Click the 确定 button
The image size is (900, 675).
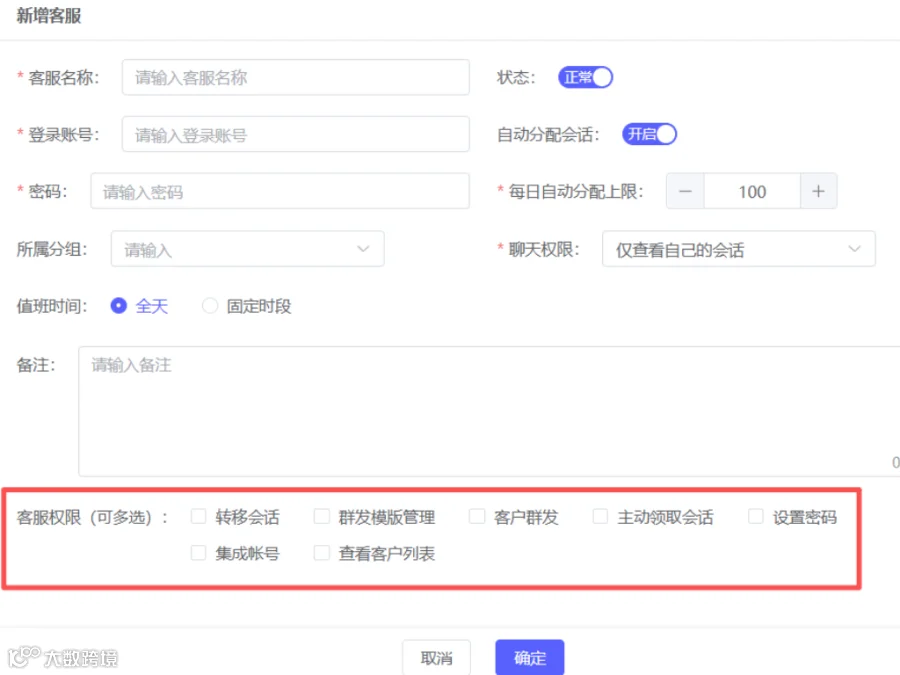(x=530, y=657)
